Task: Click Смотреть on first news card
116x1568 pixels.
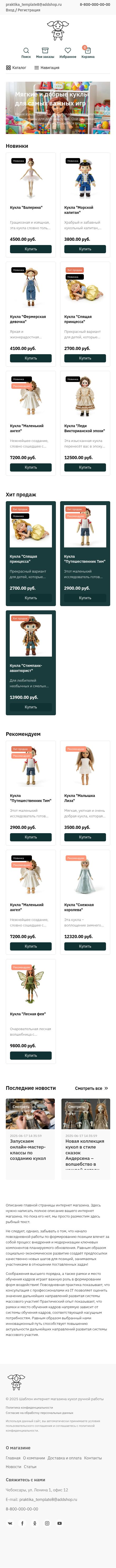Action: point(21,1106)
